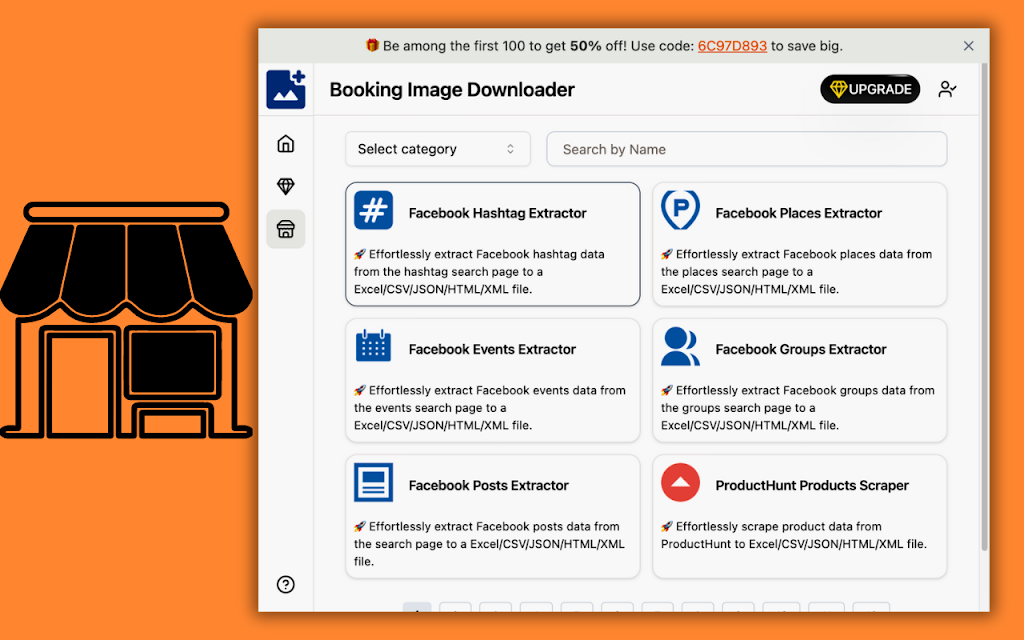Click the ProductHunt Products Scraper red icon
Screen dimensions: 1024x640
pos(680,482)
